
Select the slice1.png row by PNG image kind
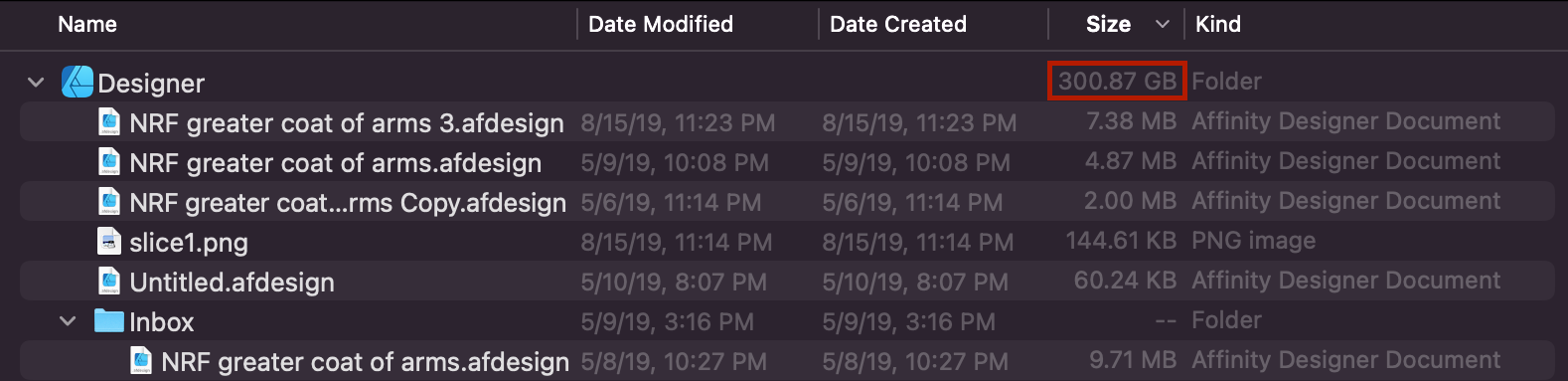(1254, 241)
